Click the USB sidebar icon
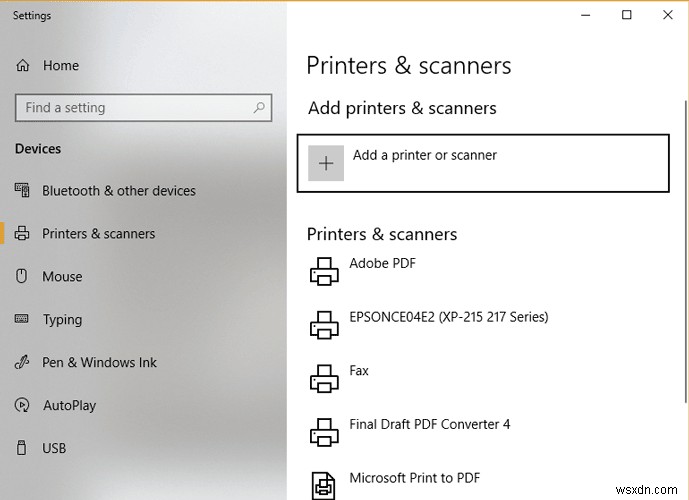Viewport: 689px width, 500px height. point(21,448)
